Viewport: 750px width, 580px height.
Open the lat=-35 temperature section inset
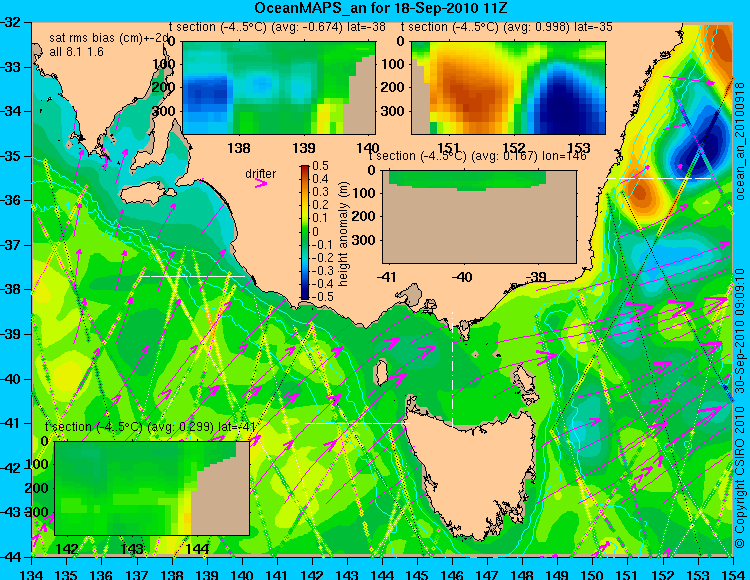coord(508,88)
